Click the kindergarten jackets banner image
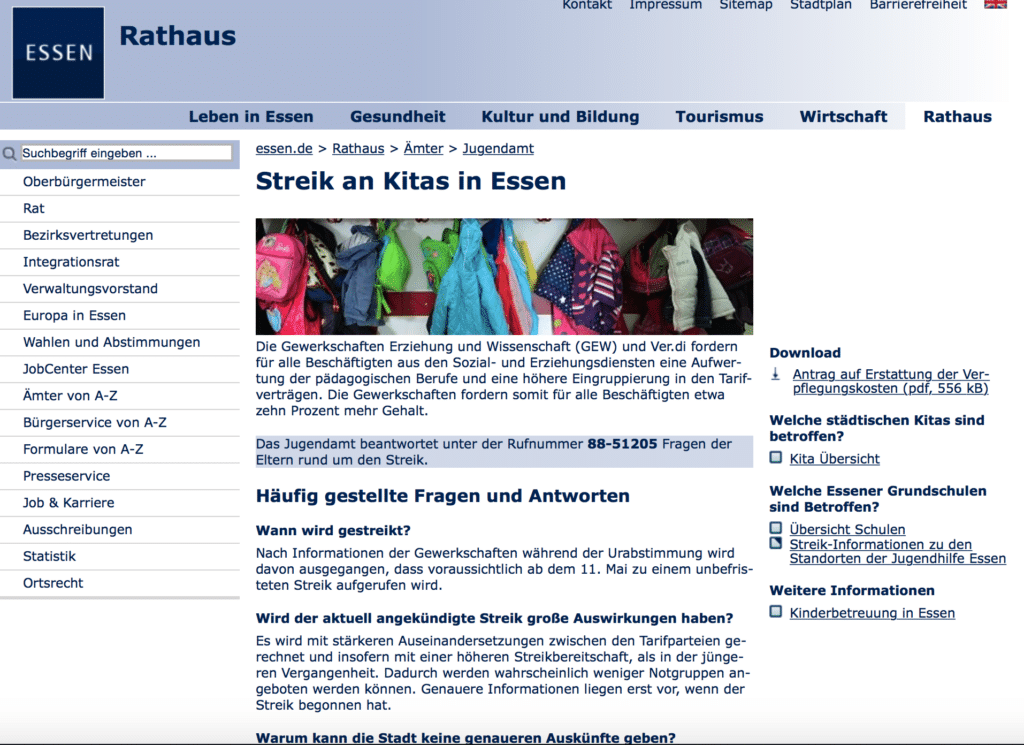This screenshot has height=745, width=1024. (504, 277)
